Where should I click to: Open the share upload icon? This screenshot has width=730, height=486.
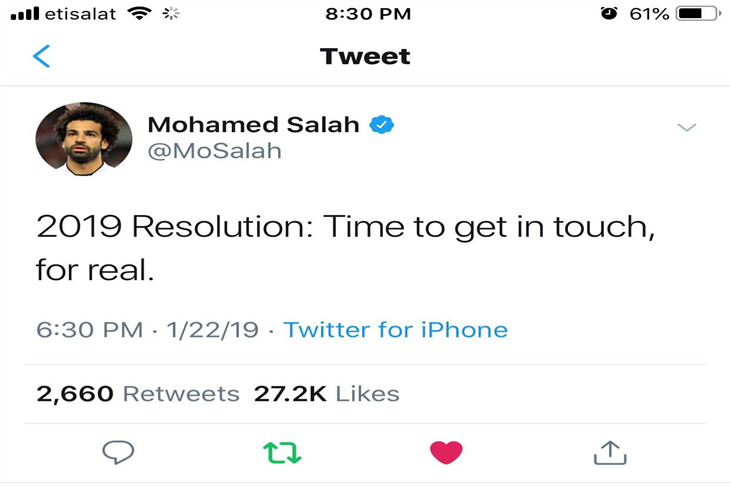[610, 452]
